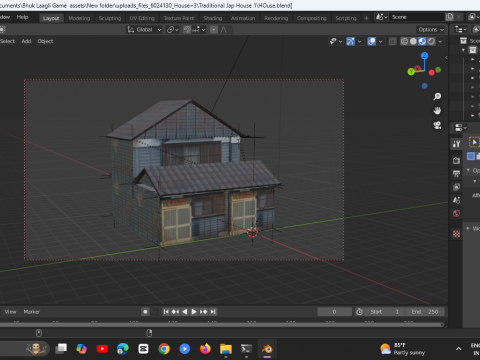Switch to the Shading workspace tab
The height and width of the screenshot is (360, 480).
coord(213,18)
